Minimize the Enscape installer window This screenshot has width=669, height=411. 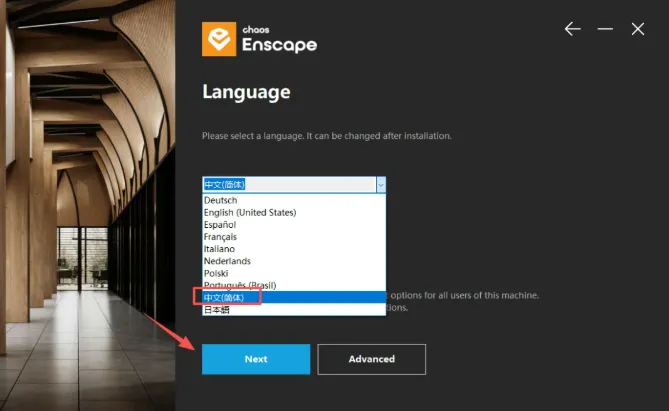(605, 29)
